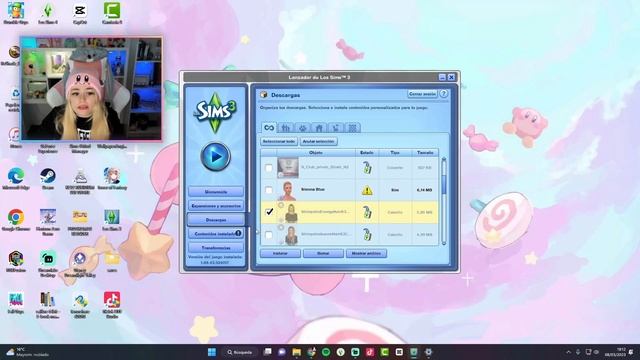Uncheck the highlighted yellow row checkbox
This screenshot has width=640, height=360.
click(x=269, y=212)
